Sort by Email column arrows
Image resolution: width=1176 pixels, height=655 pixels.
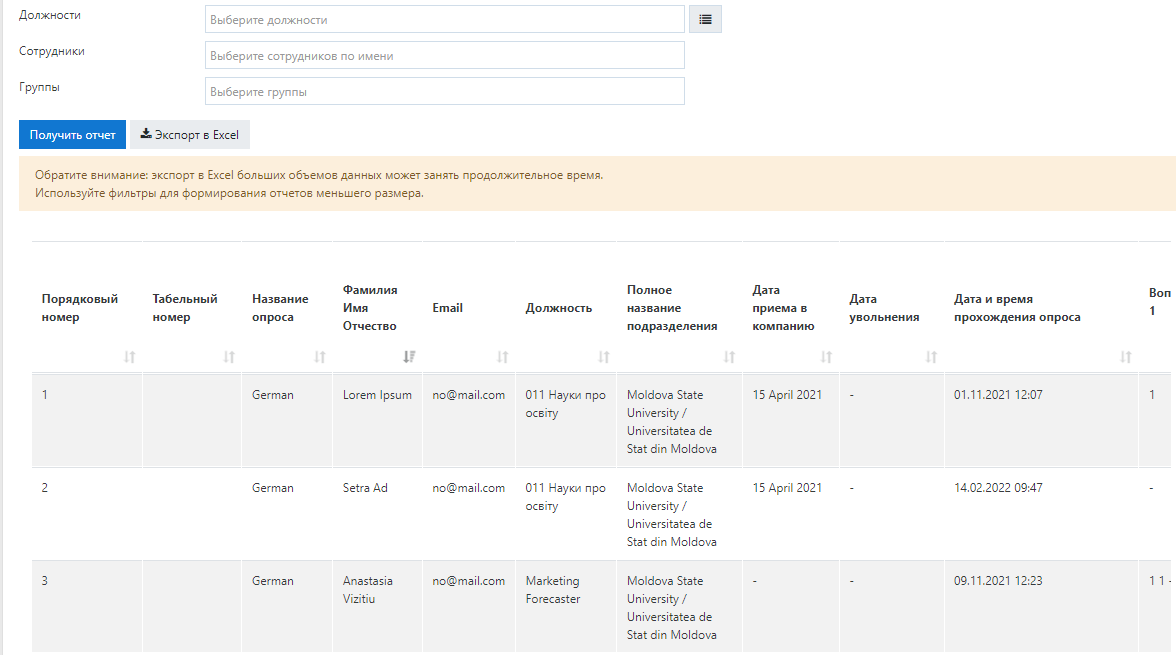coord(502,357)
